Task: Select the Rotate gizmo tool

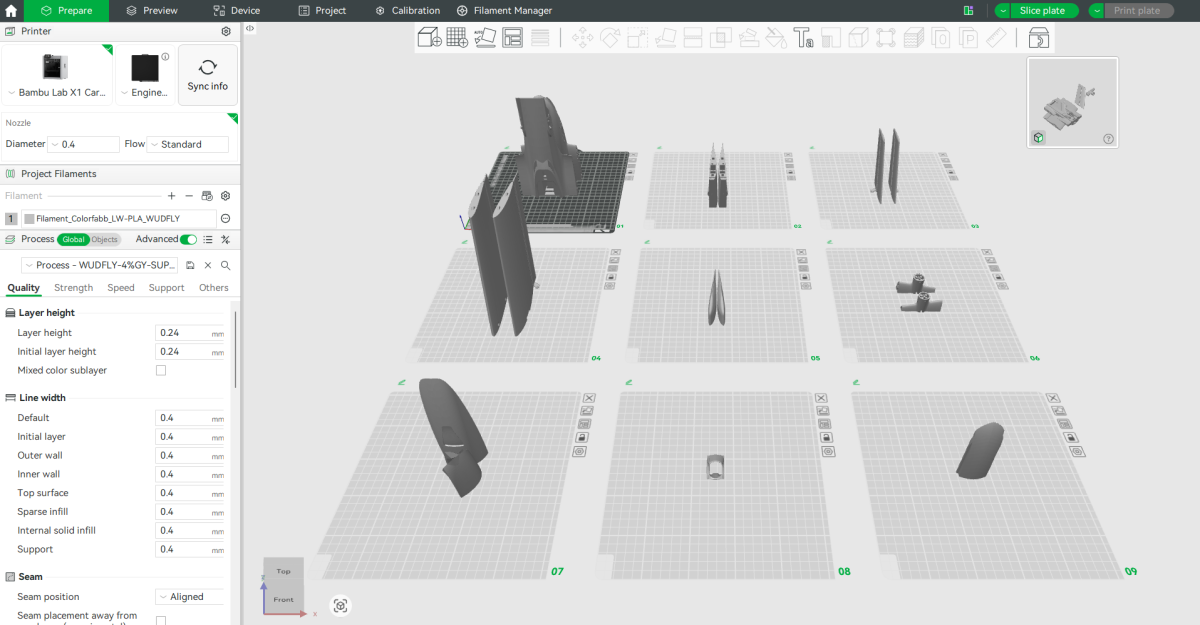Action: (x=610, y=38)
